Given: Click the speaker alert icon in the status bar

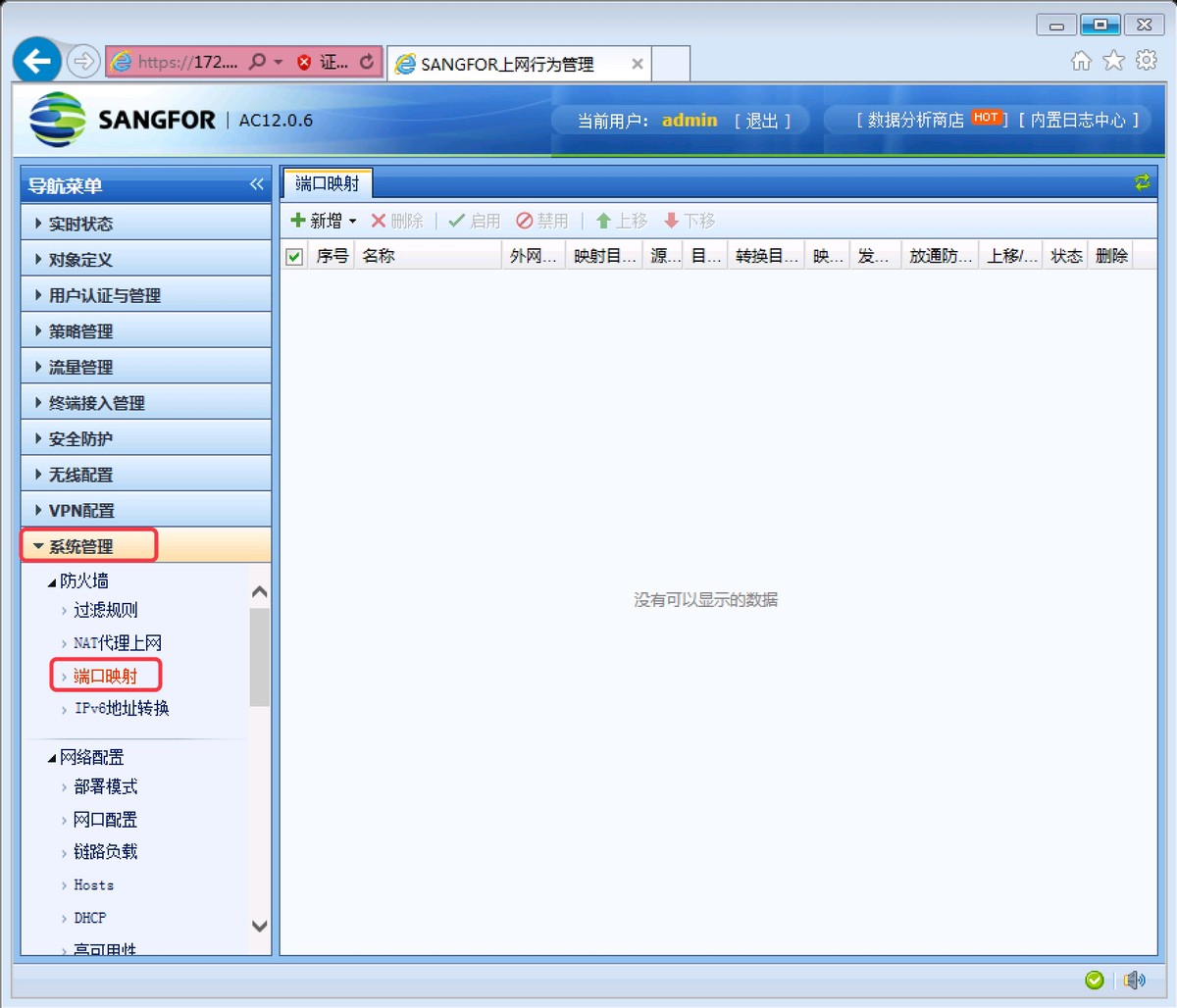Looking at the screenshot, I should pyautogui.click(x=1135, y=980).
